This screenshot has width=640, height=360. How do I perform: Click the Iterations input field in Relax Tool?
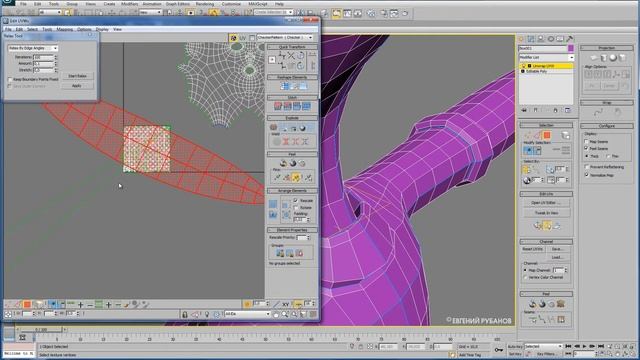(x=43, y=57)
